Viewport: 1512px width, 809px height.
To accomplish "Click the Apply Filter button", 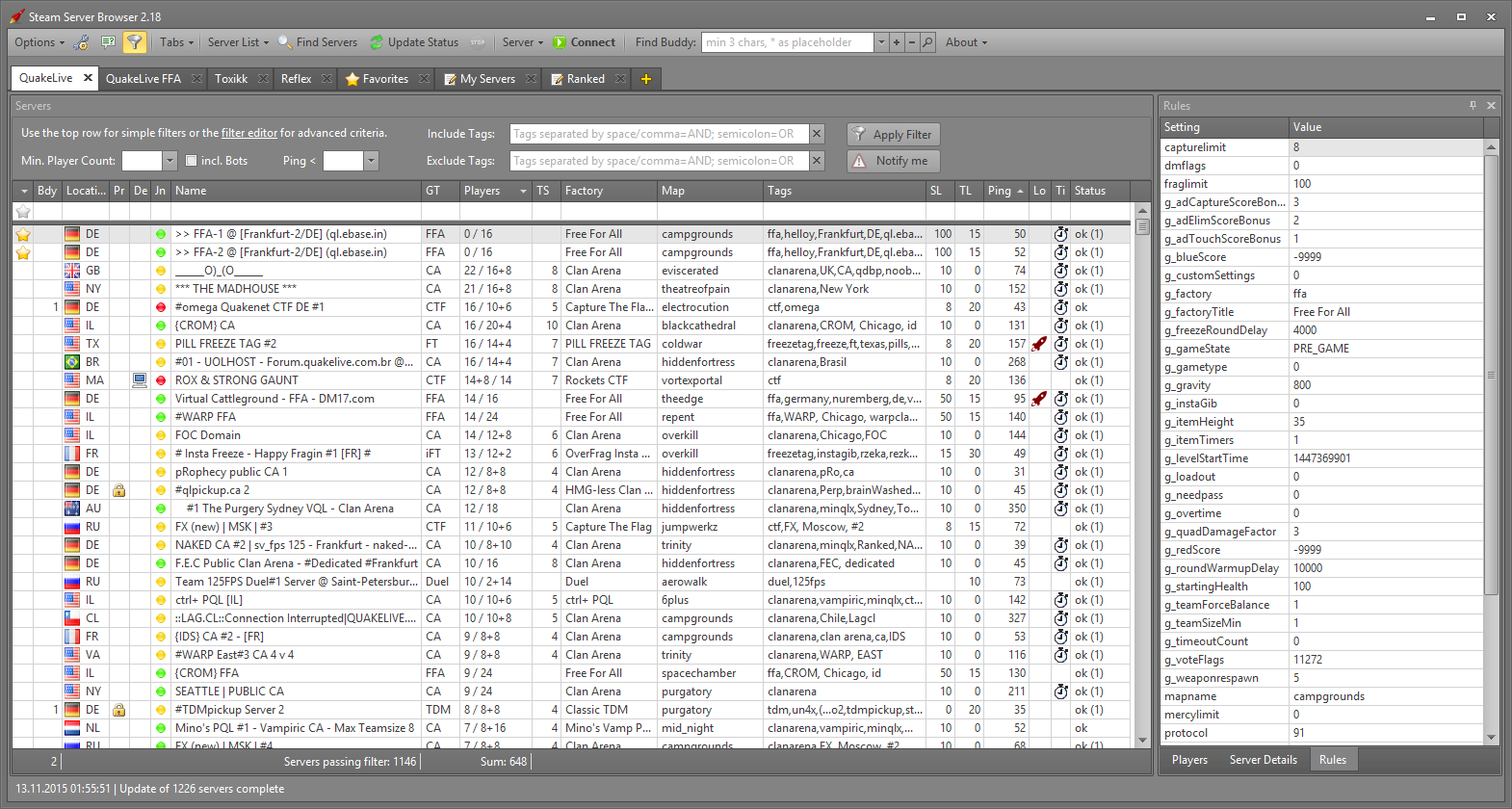I will point(893,135).
